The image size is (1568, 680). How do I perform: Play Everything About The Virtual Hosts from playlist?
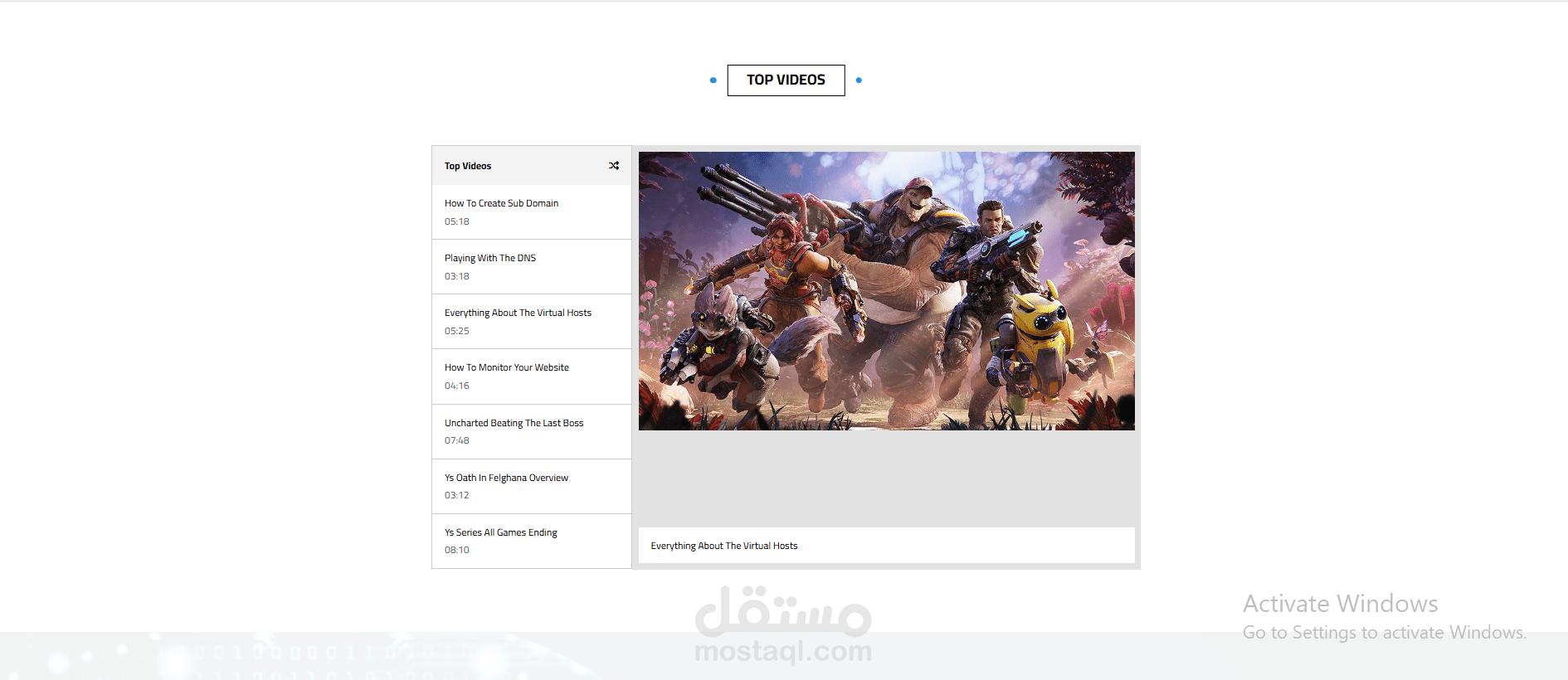pos(532,322)
